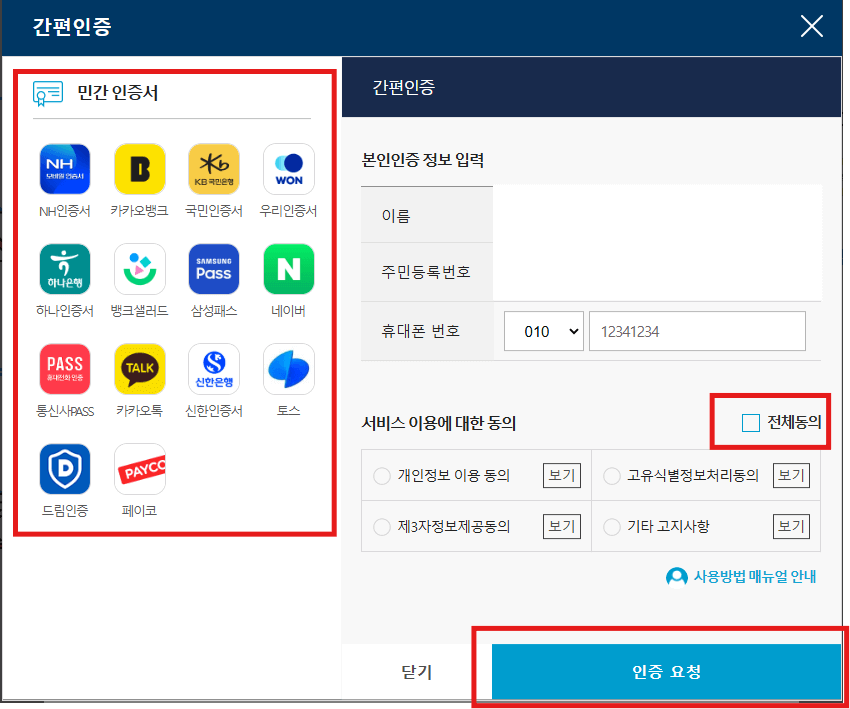The height and width of the screenshot is (709, 850).
Task: Click the 닫기 button
Action: [416, 672]
